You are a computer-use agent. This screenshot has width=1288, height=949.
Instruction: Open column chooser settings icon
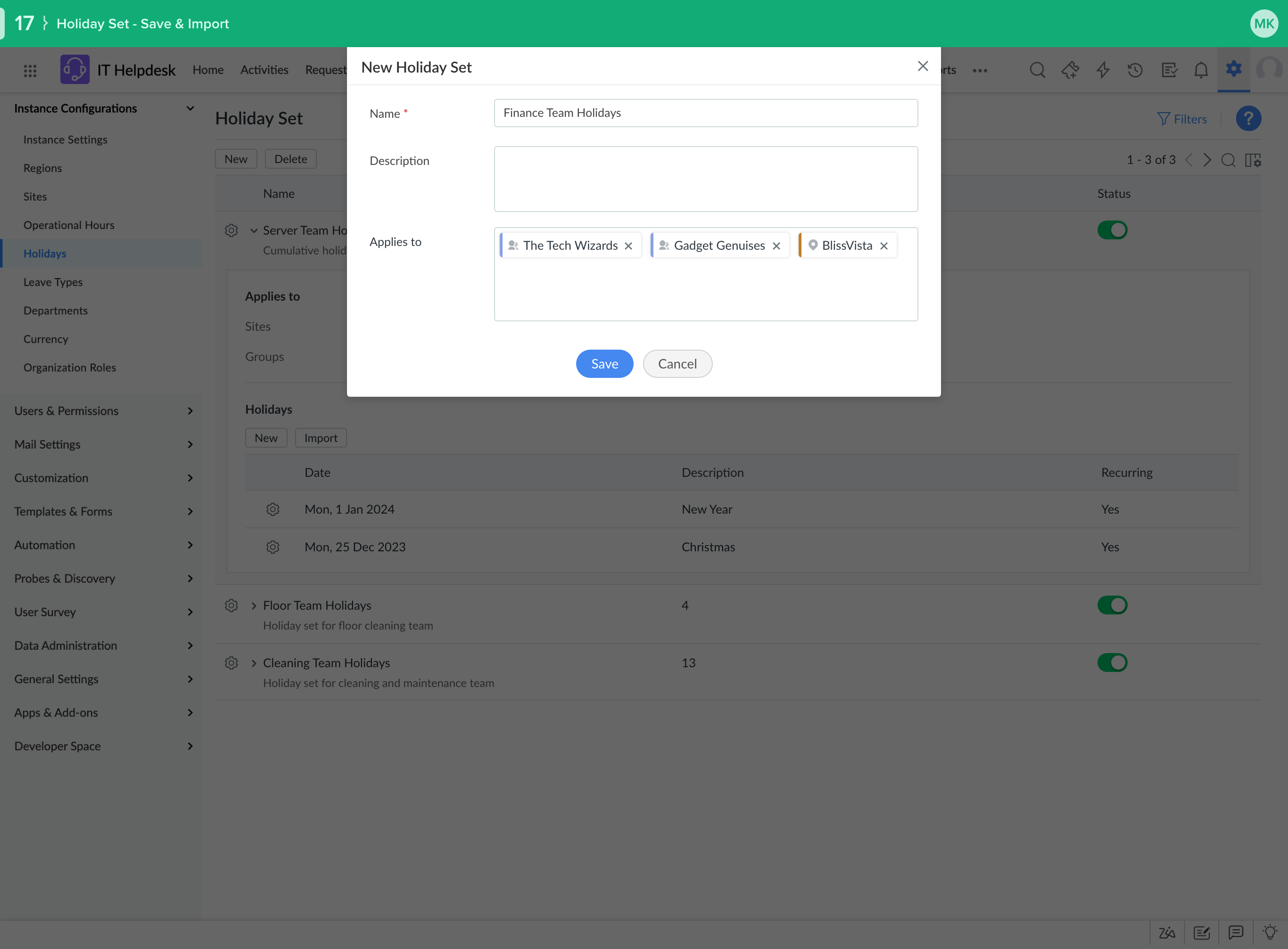pyautogui.click(x=1253, y=160)
